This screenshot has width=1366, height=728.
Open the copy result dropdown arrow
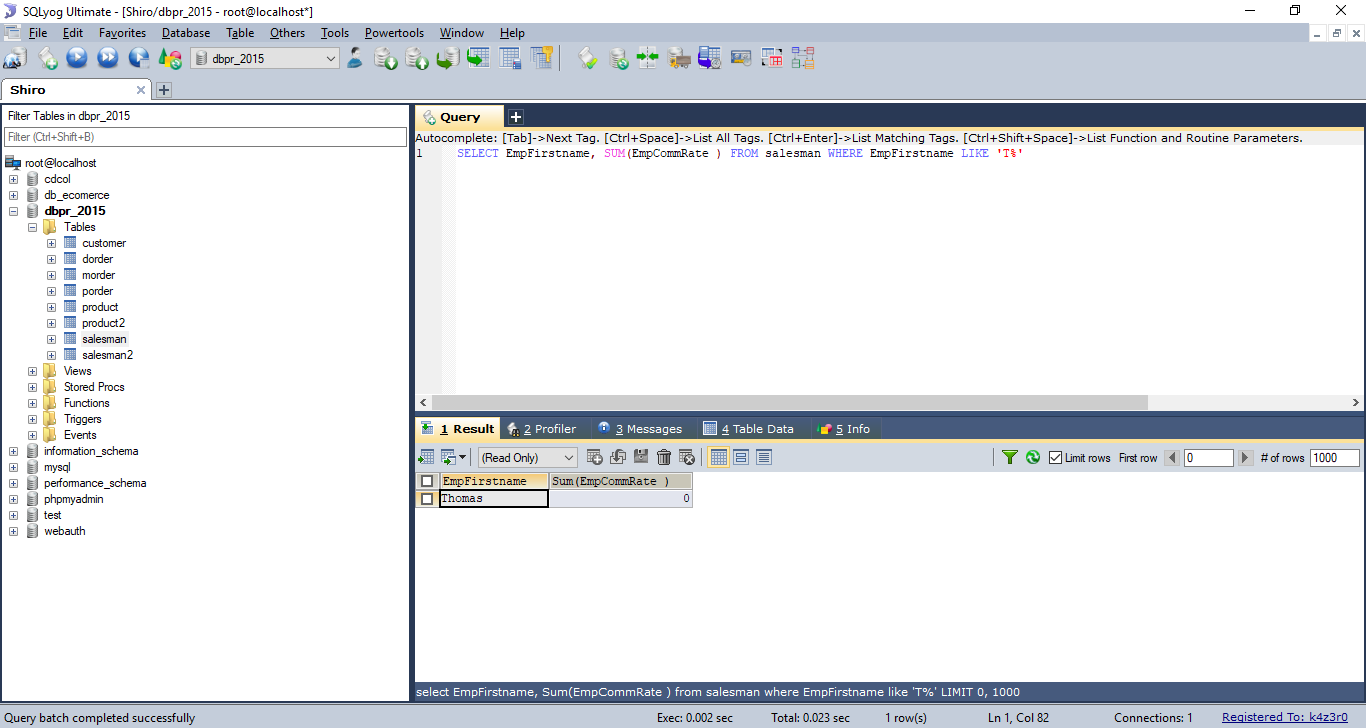[463, 457]
